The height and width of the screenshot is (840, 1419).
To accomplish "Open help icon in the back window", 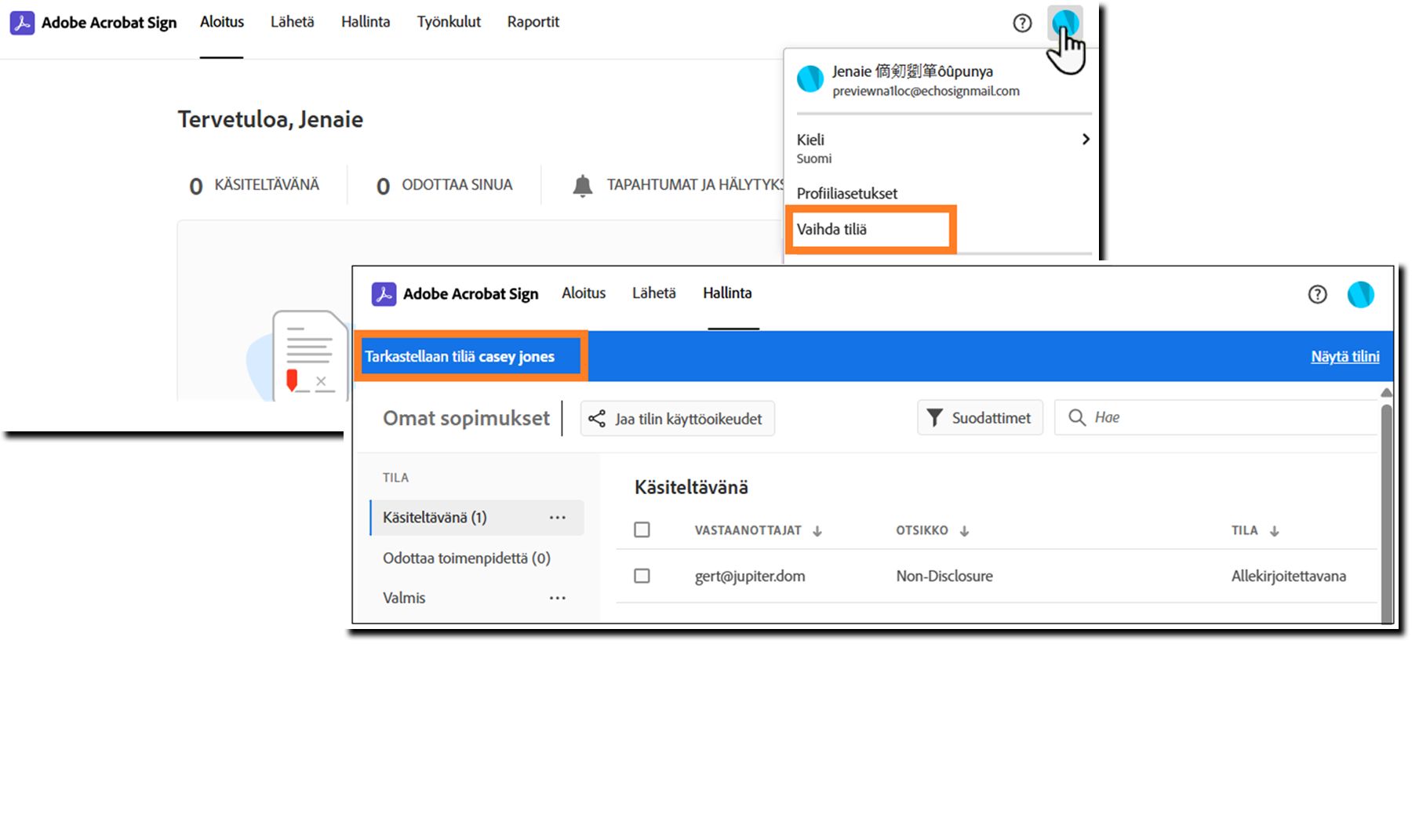I will (1022, 23).
